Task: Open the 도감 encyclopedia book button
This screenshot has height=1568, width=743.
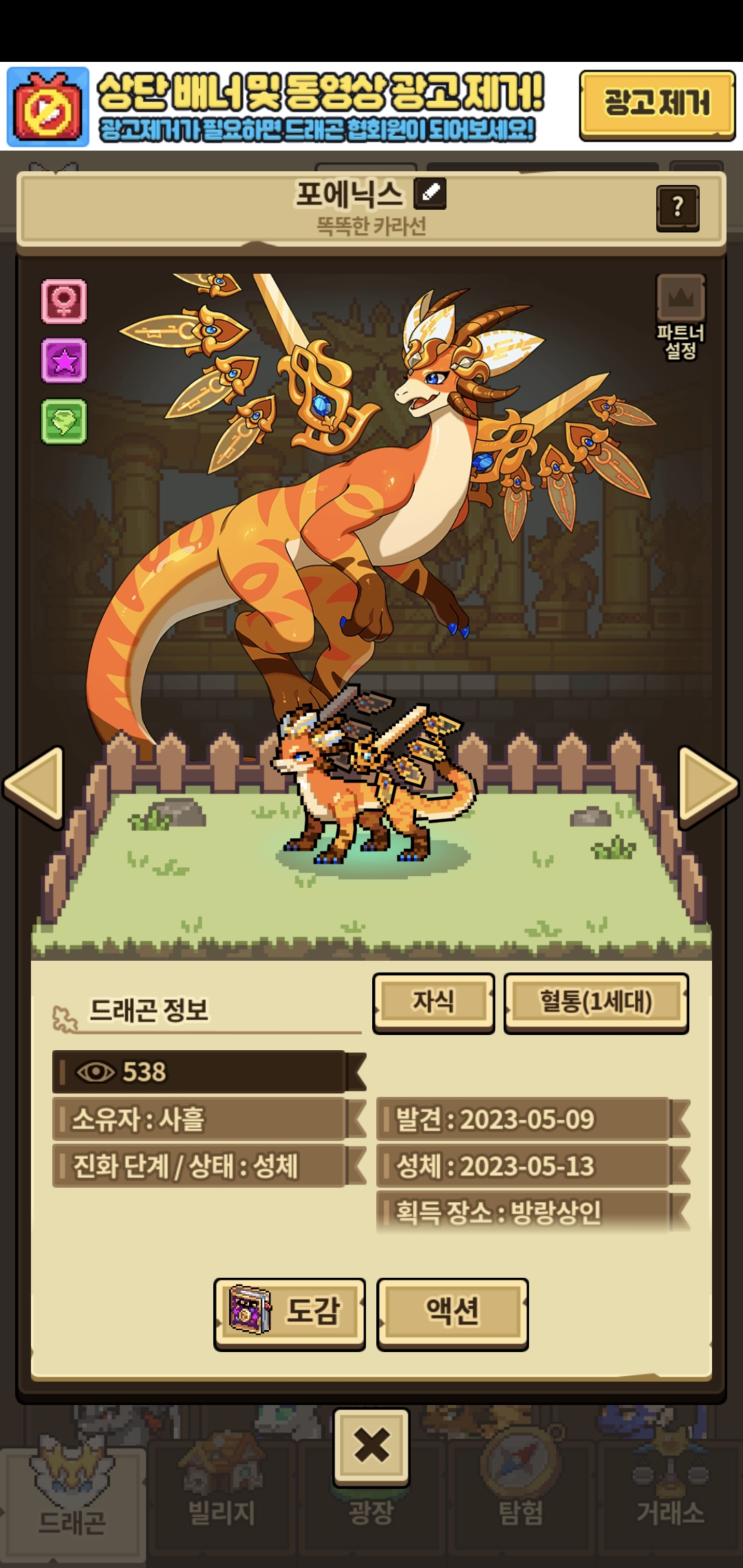Action: pos(290,1314)
